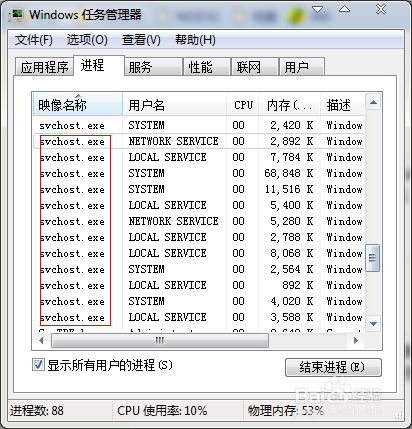Click the horizontal scrollbar thumb

160,341
